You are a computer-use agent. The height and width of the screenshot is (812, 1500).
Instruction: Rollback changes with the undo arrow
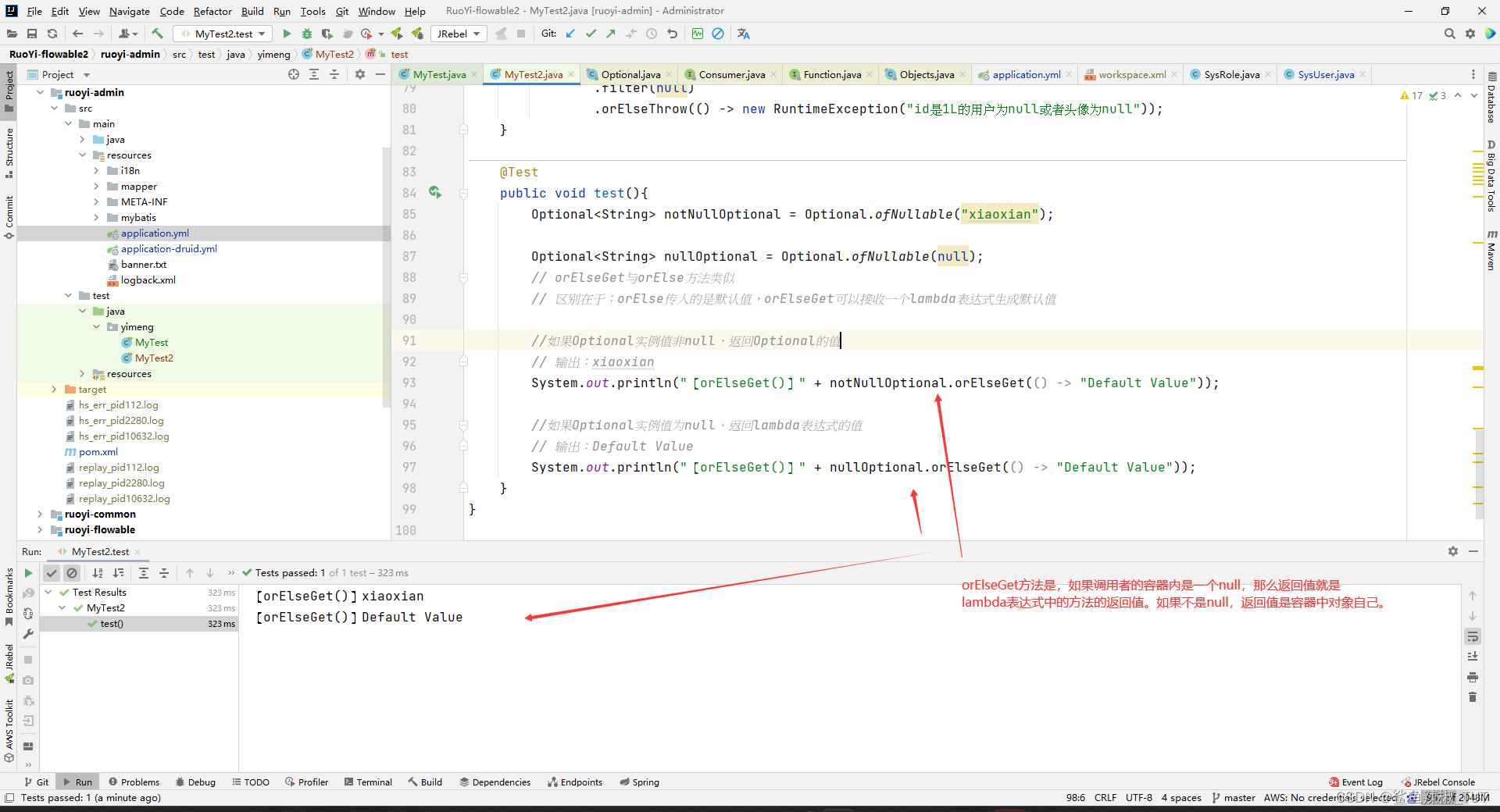pos(672,34)
